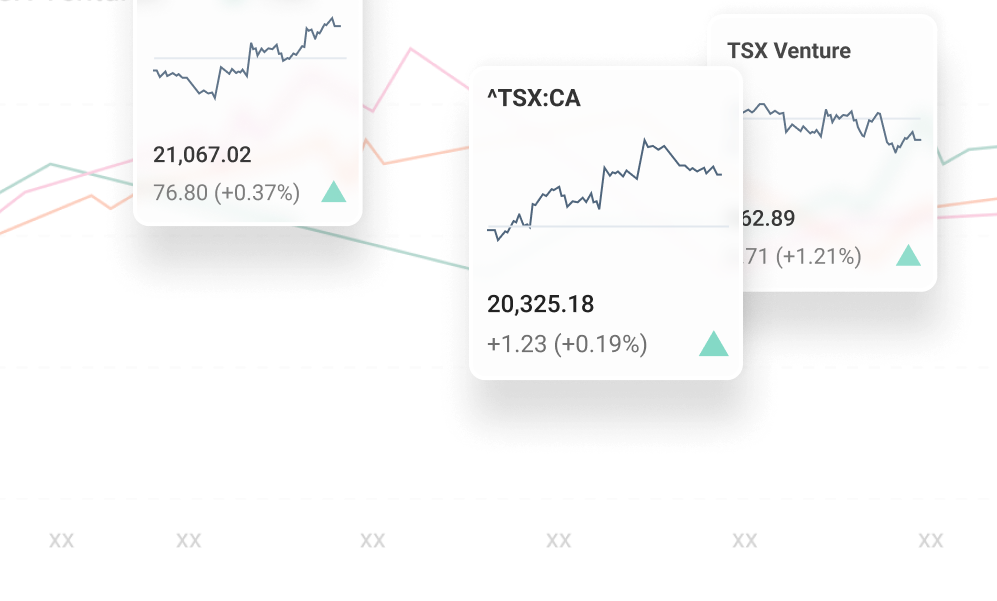Screen dimensions: 997x601
Task: Click the sparkline above the 21,067.02 value
Action: click(248, 58)
